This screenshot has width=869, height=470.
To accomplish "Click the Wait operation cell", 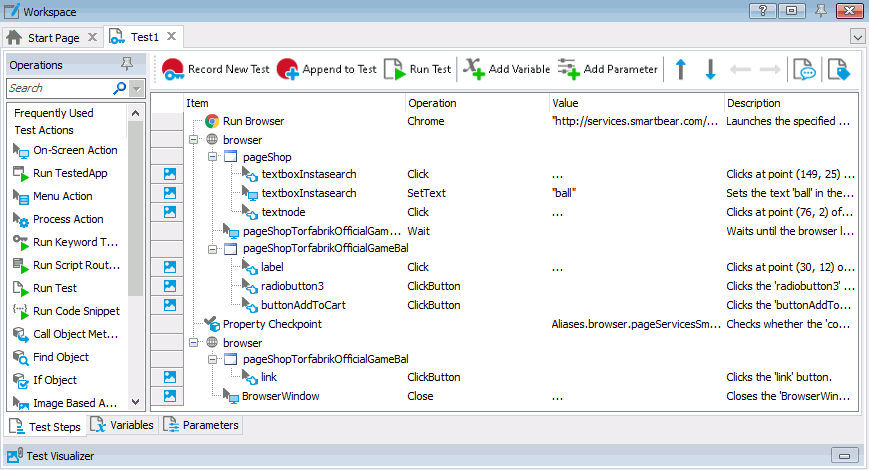I will click(x=418, y=231).
